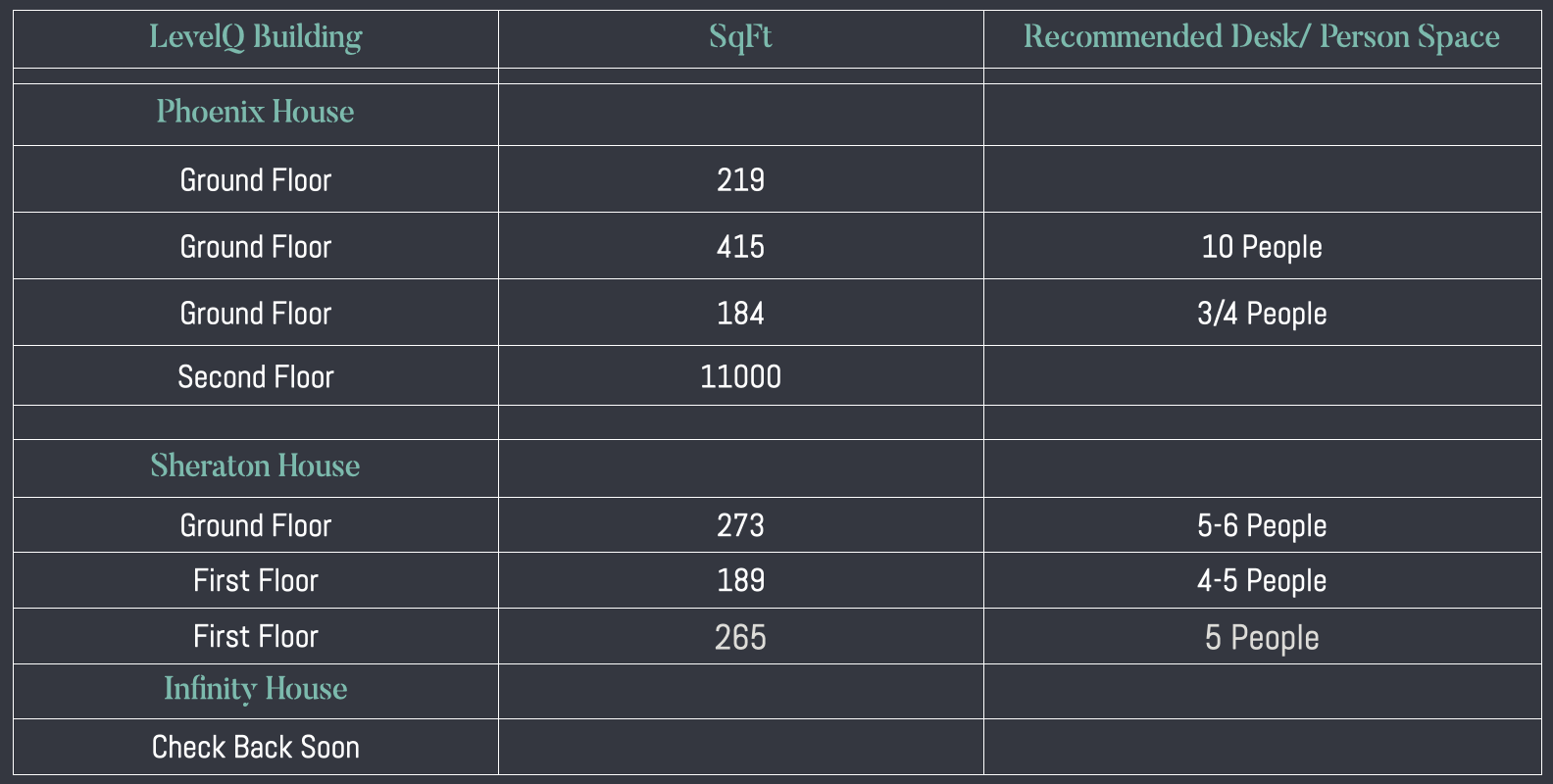Screen dimensions: 1553x784
Task: Select the 3/4 People cell
Action: click(1262, 314)
